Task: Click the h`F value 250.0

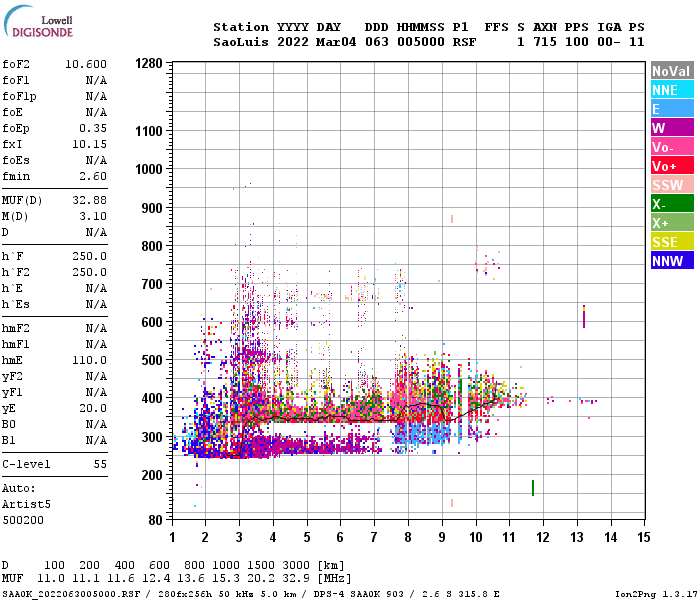Action: [89, 256]
